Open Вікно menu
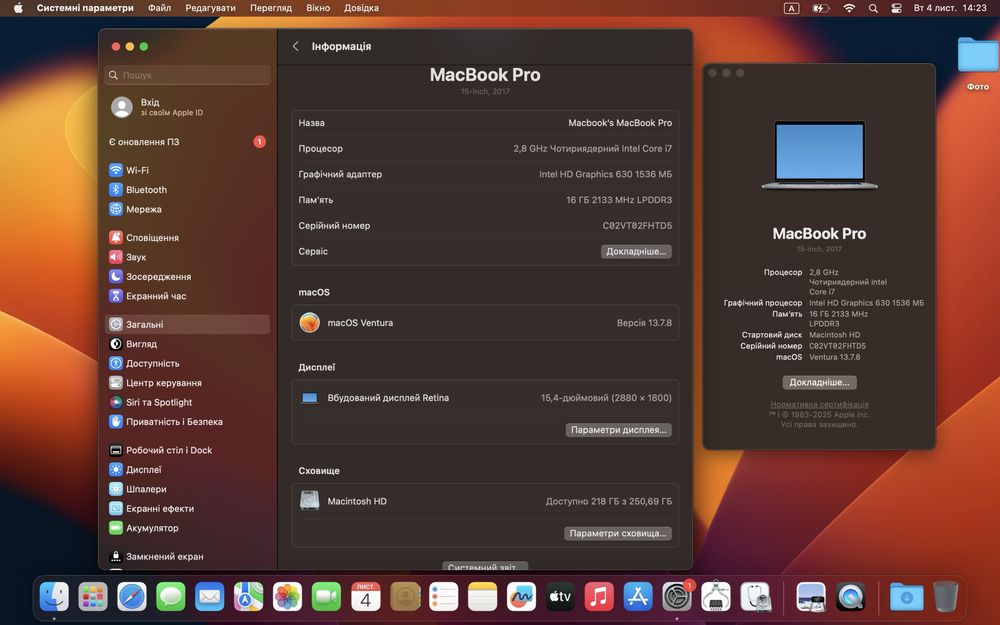1000x625 pixels. [318, 8]
